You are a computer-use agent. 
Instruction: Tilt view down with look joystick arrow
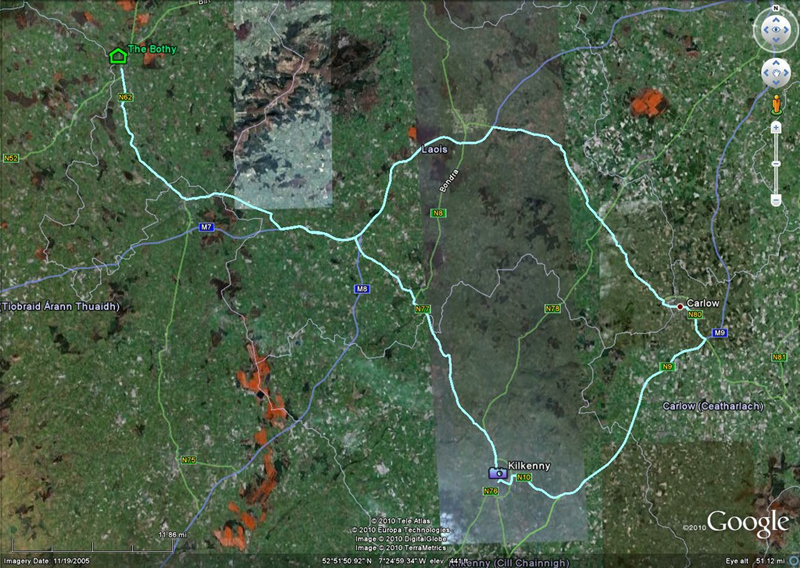coord(776,40)
